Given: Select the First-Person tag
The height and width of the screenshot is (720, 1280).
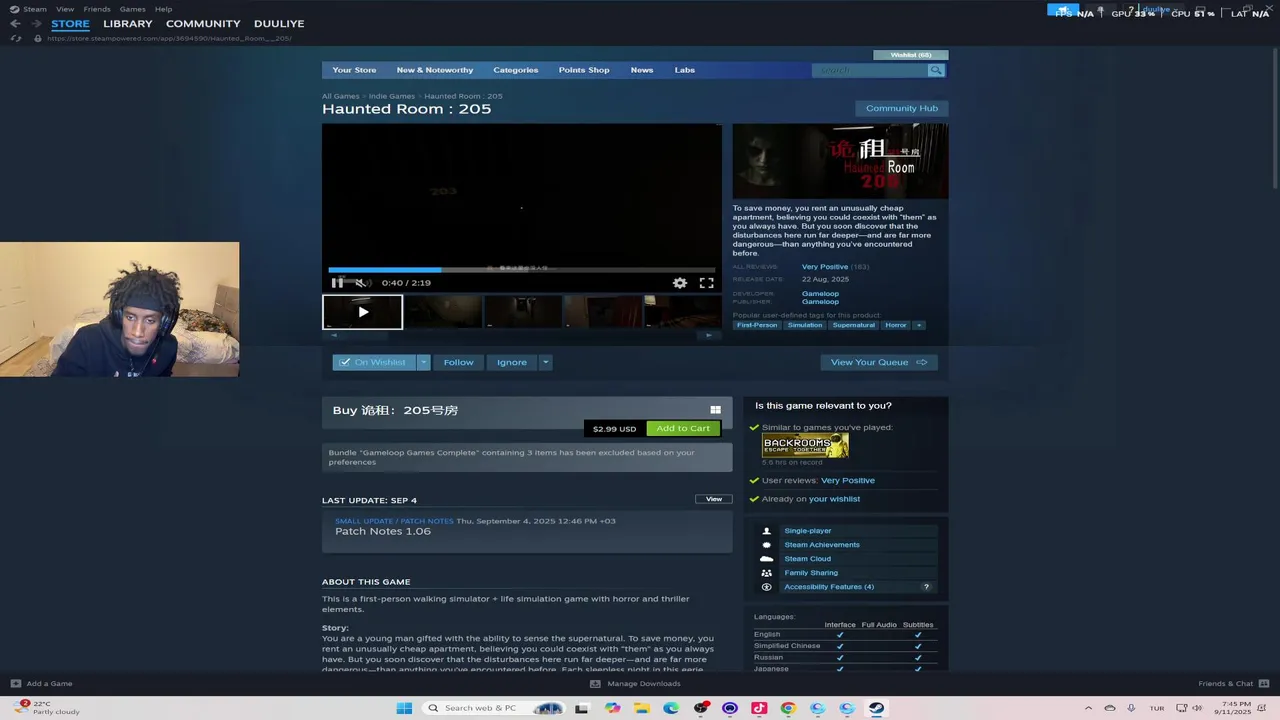Looking at the screenshot, I should point(757,325).
